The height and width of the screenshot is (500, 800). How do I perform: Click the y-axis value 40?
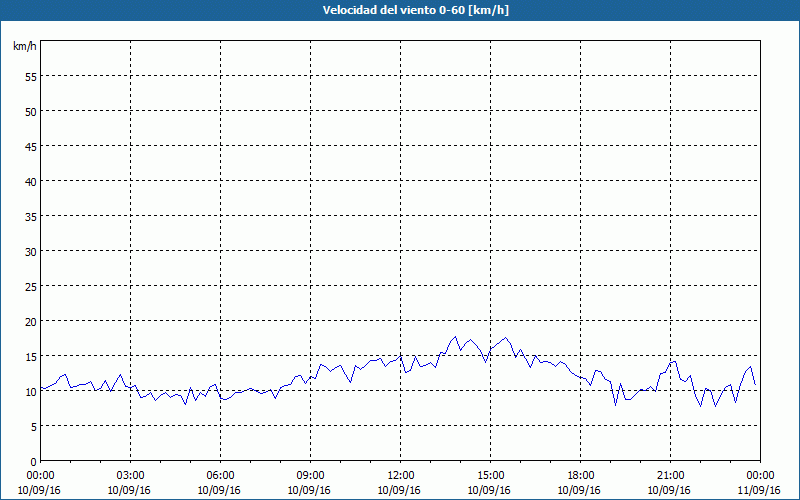31,182
